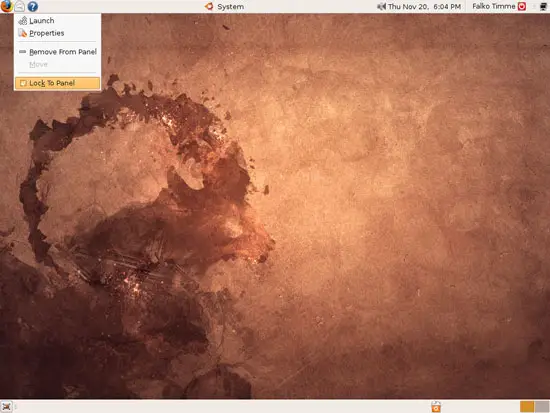Open the blue Help question mark icon
This screenshot has width=550, height=413.
33,6
